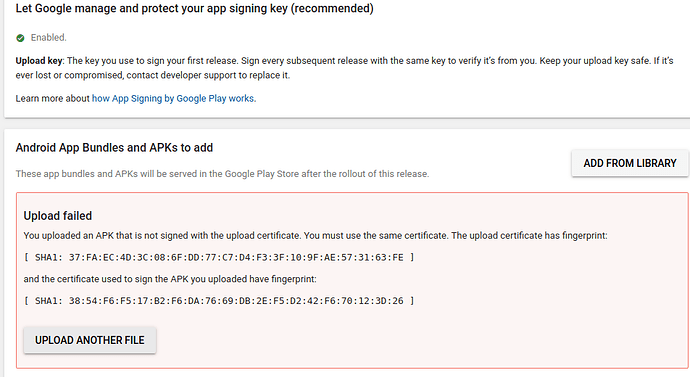
Task: Select the upload certificate fingerprint starting 37:FA
Action: [236, 257]
